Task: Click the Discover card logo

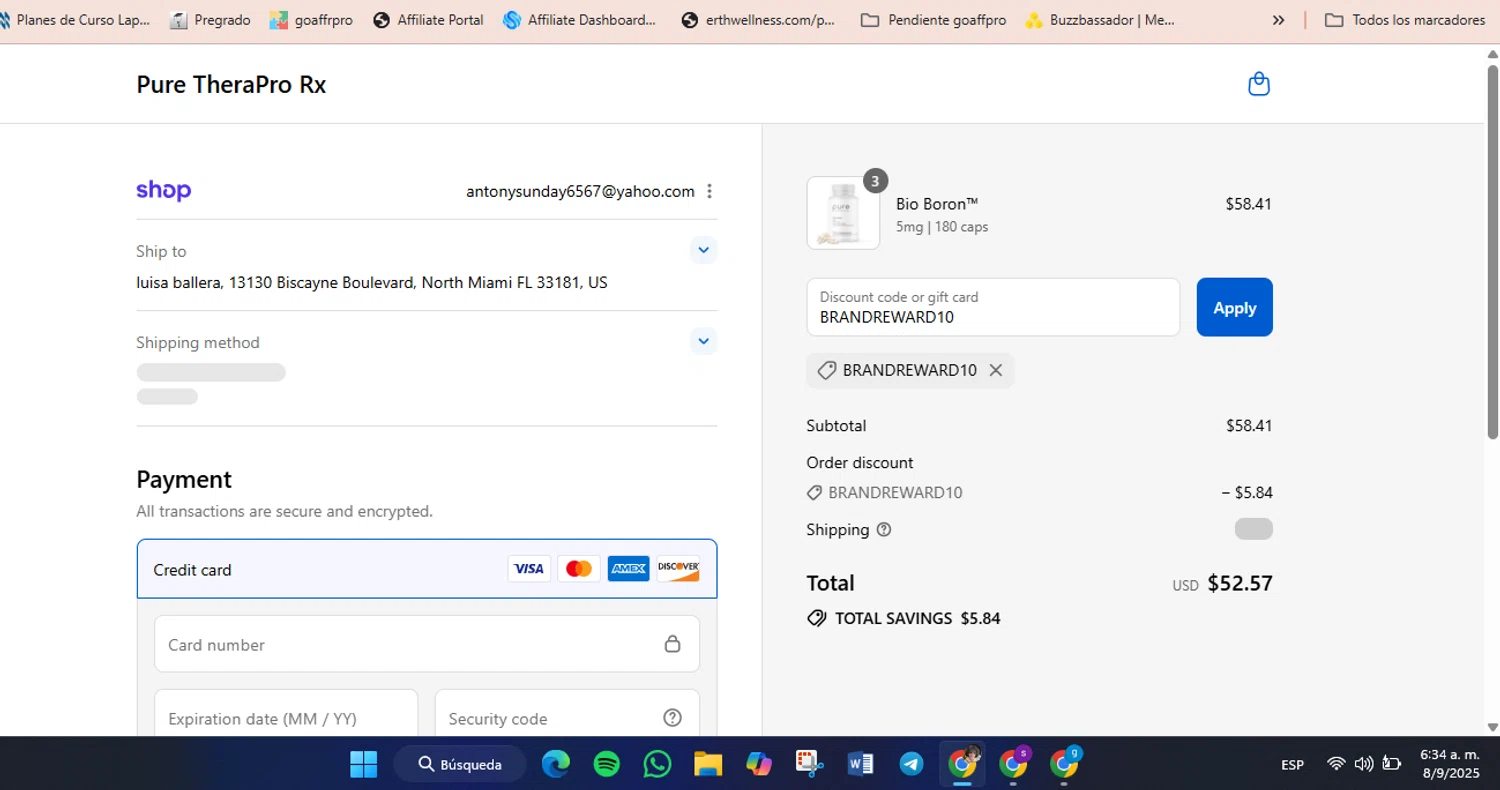Action: (678, 569)
